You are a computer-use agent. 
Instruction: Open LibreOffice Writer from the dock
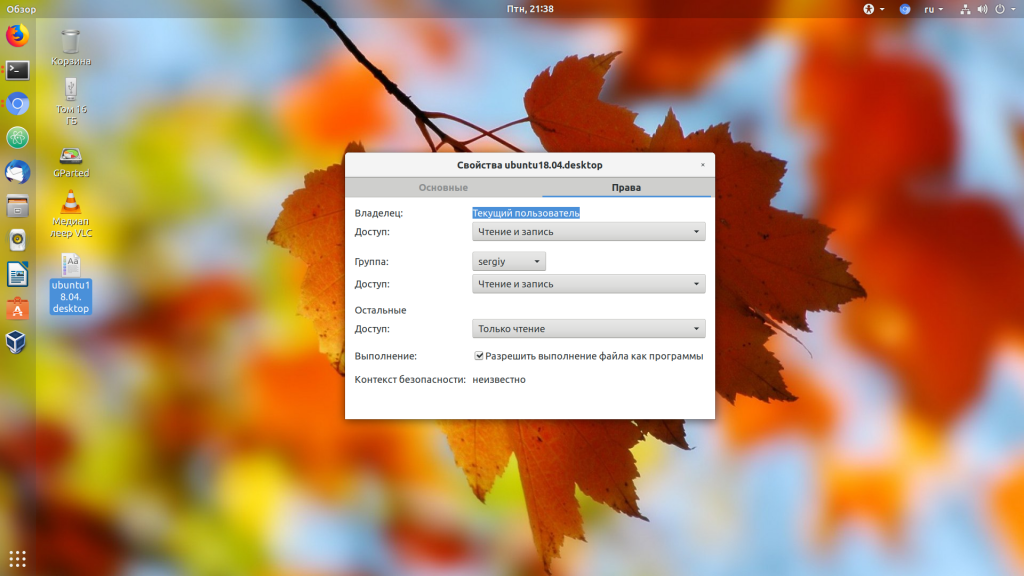click(17, 274)
